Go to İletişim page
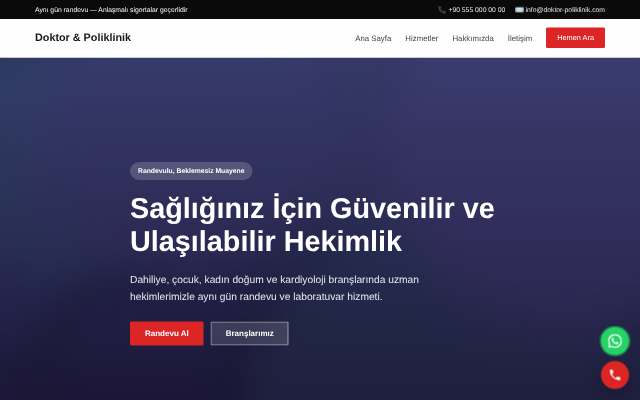The height and width of the screenshot is (400, 640). tap(520, 38)
